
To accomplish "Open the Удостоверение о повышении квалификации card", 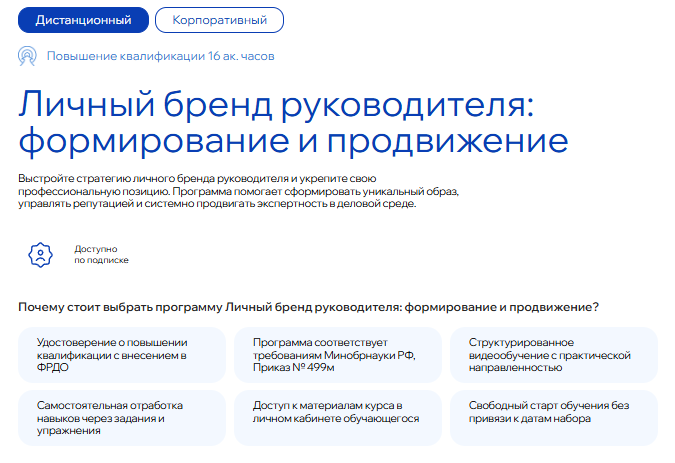I will pos(121,355).
